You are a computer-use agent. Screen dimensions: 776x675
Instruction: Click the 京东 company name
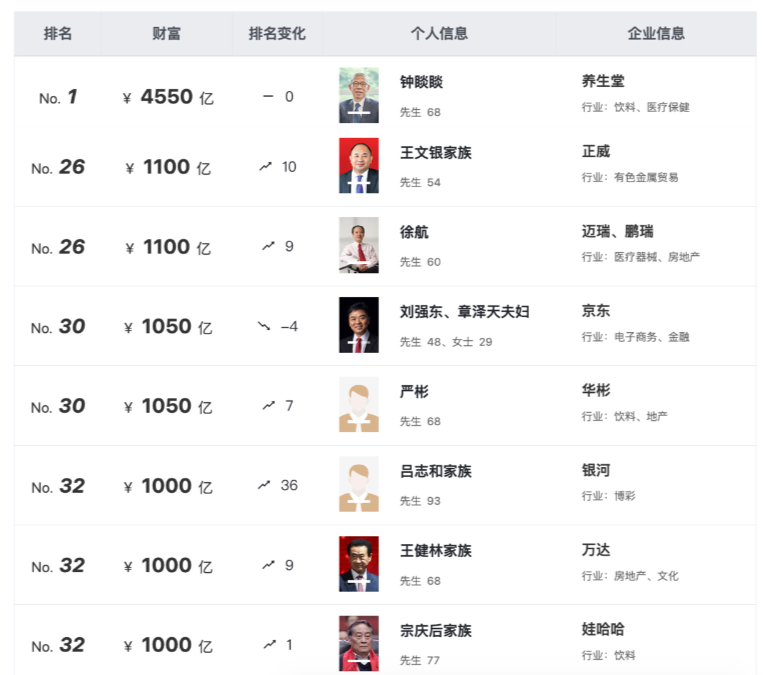[596, 311]
